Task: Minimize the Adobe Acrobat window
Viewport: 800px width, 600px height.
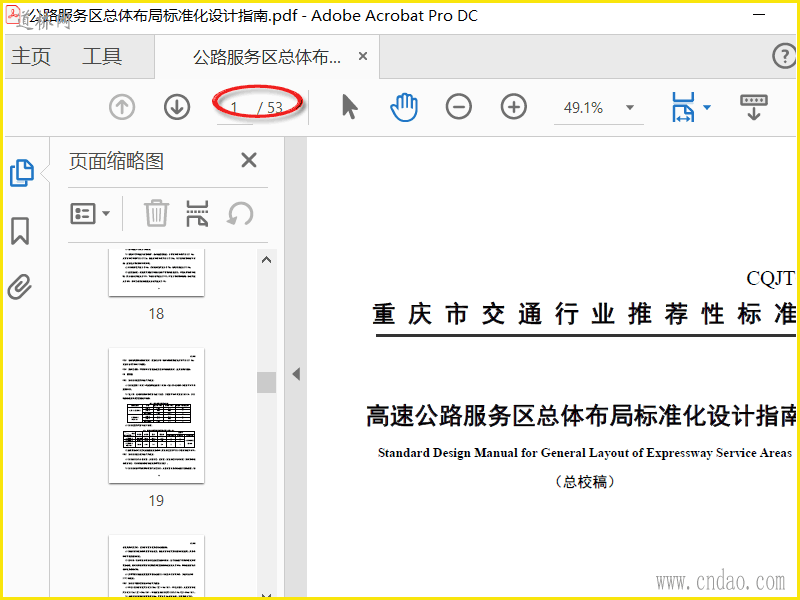Action: pyautogui.click(x=760, y=15)
